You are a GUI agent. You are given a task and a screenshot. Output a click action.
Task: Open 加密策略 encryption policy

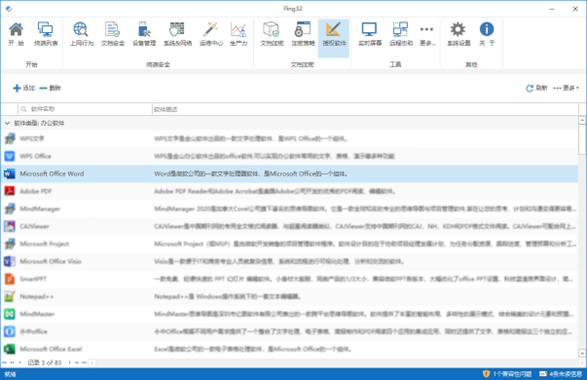pyautogui.click(x=303, y=34)
